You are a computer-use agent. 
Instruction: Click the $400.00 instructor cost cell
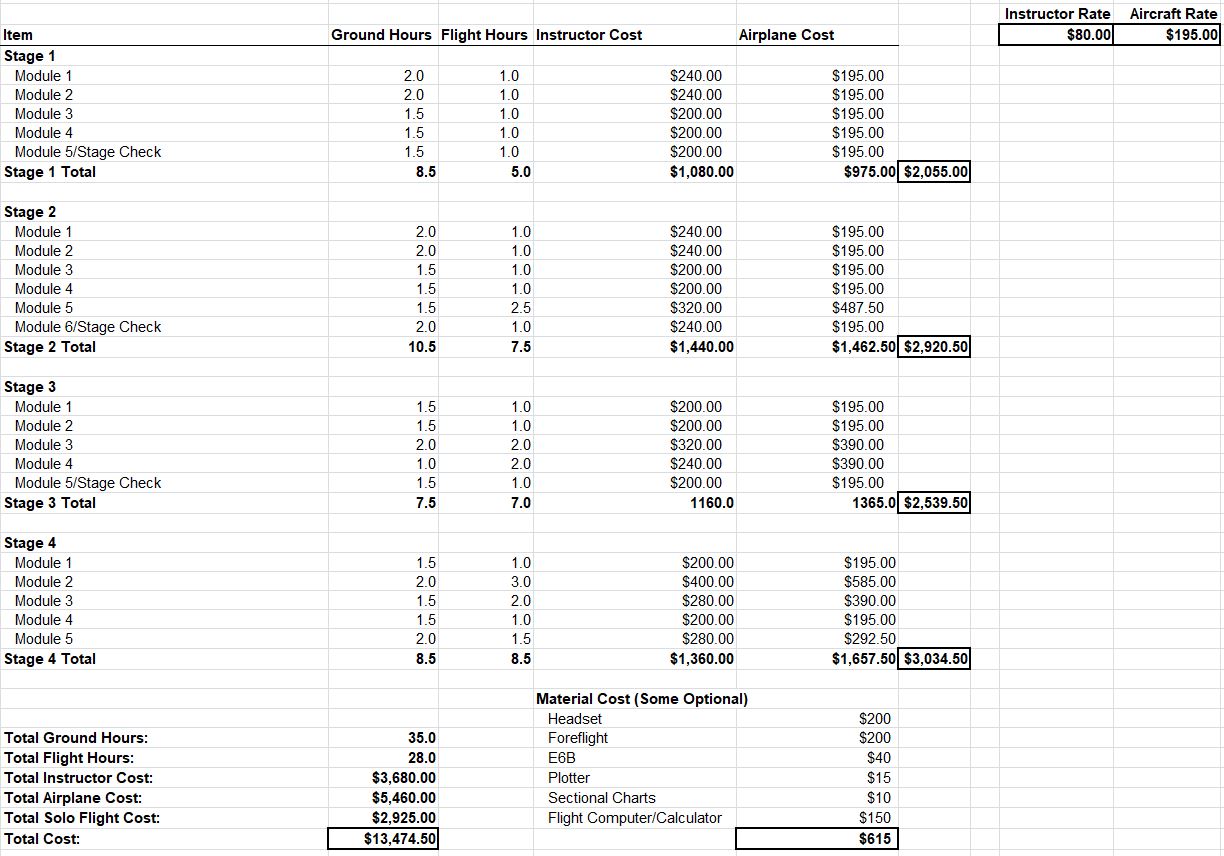click(x=707, y=582)
